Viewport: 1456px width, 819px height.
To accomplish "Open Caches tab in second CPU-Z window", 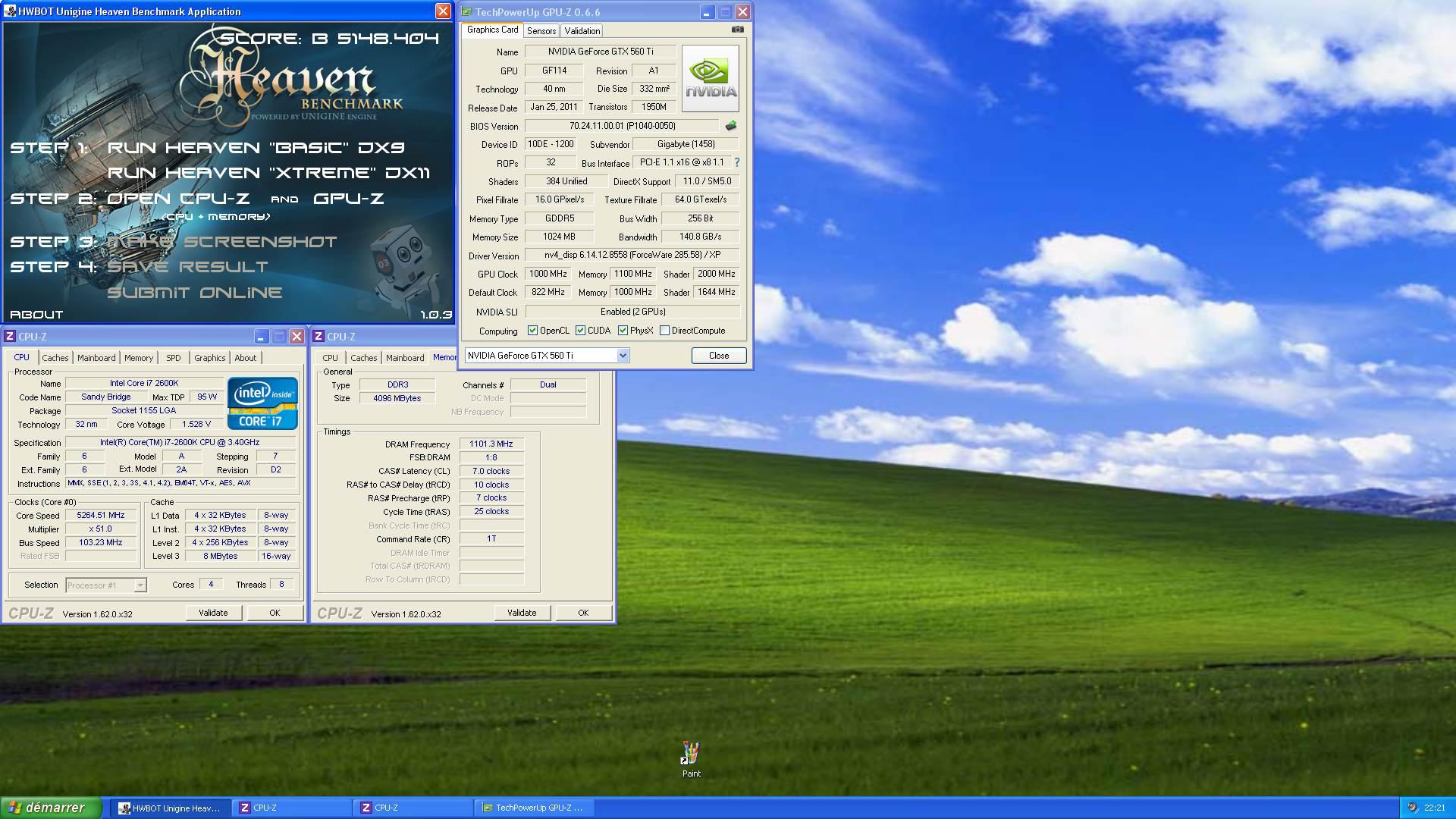I will (363, 358).
